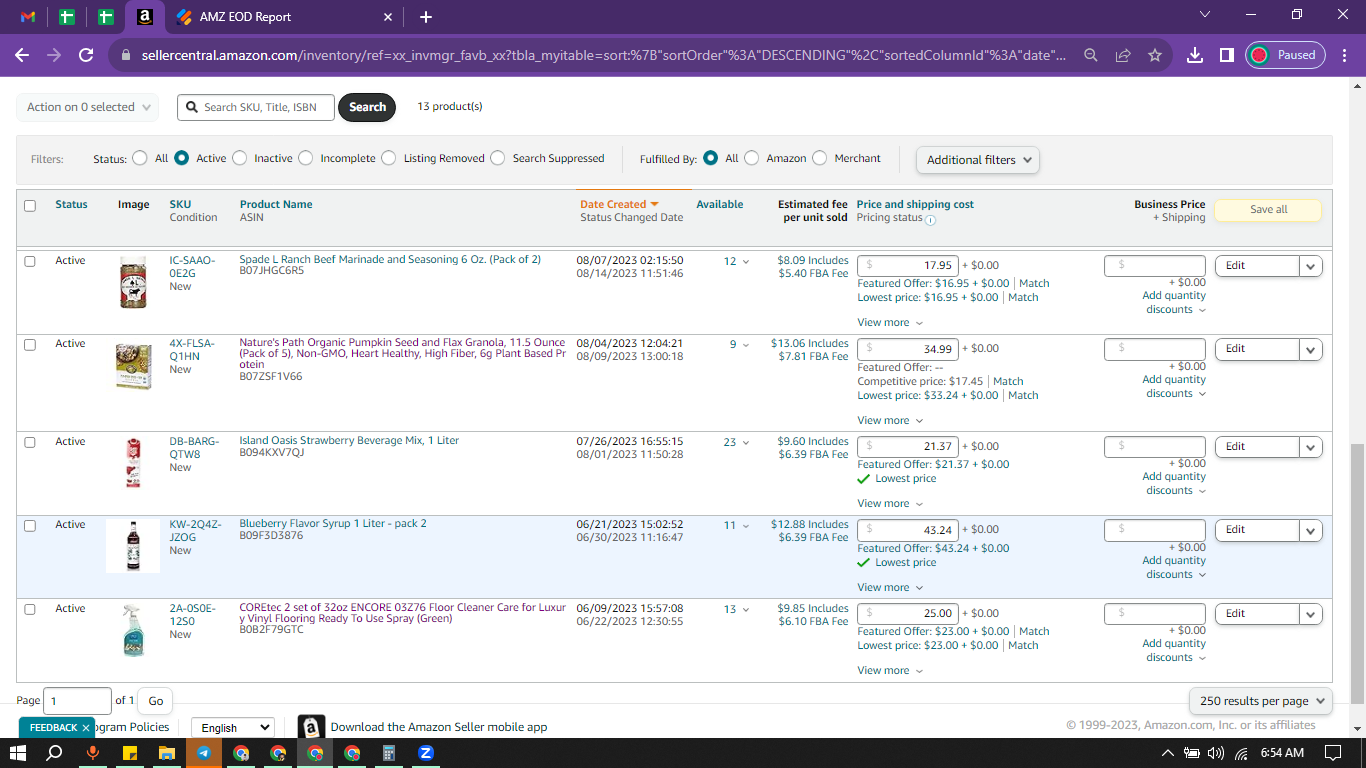Check the box for Nature's Path Granola row
This screenshot has width=1366, height=768.
(x=30, y=344)
